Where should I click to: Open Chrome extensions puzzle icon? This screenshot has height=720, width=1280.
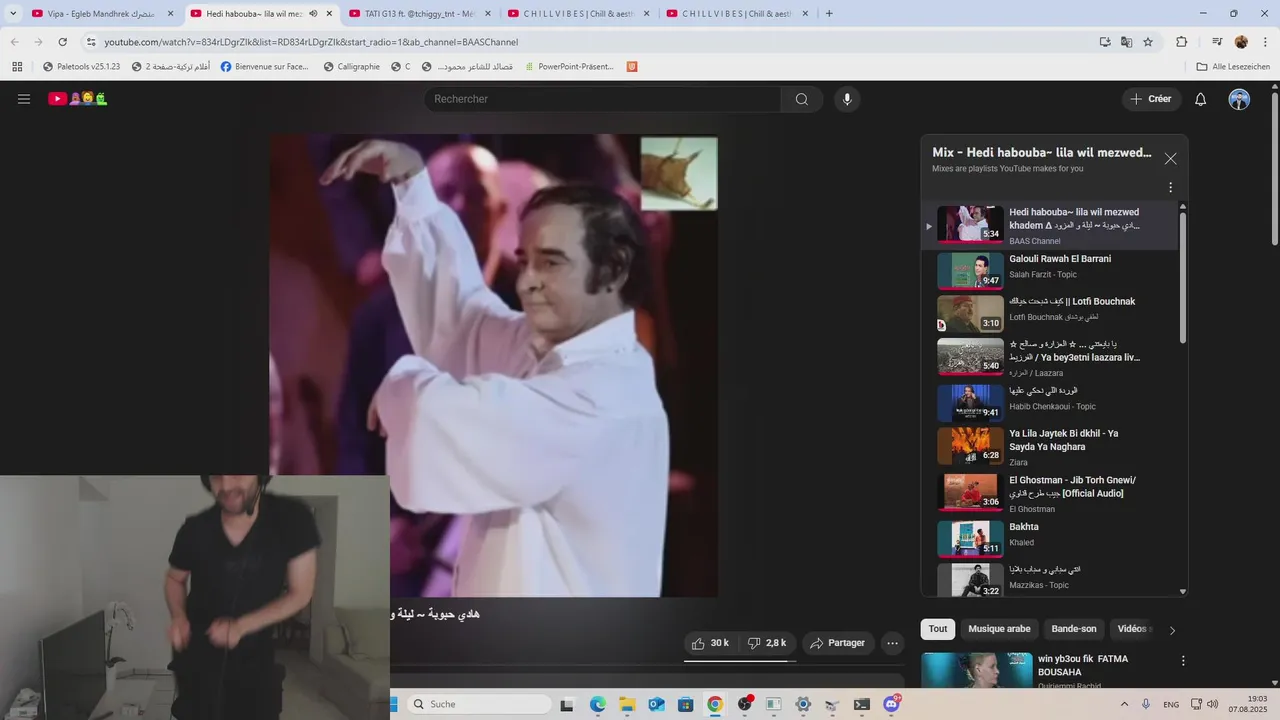[1181, 42]
